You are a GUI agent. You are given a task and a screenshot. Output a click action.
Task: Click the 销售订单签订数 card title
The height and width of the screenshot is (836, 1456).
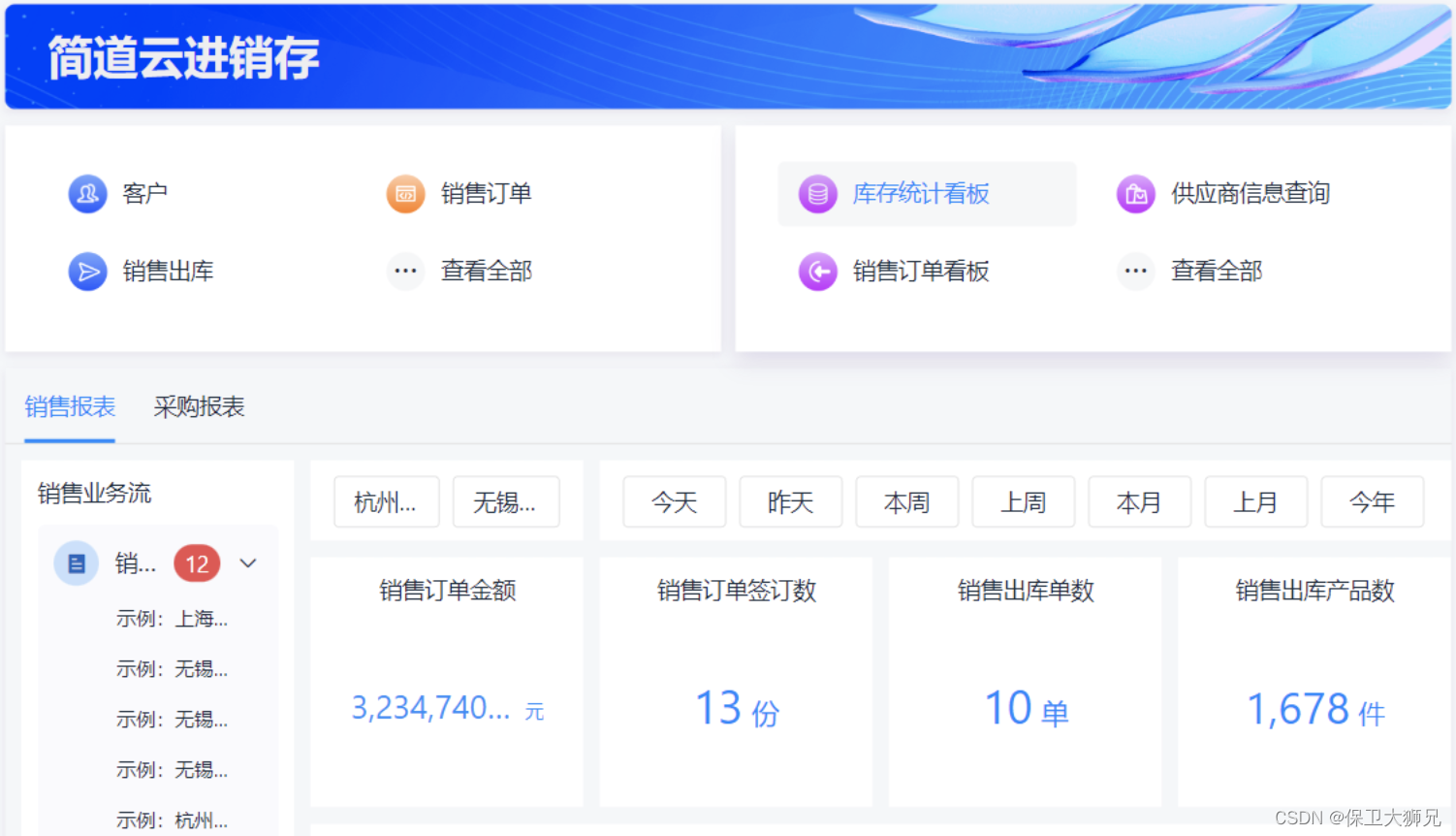pos(737,591)
